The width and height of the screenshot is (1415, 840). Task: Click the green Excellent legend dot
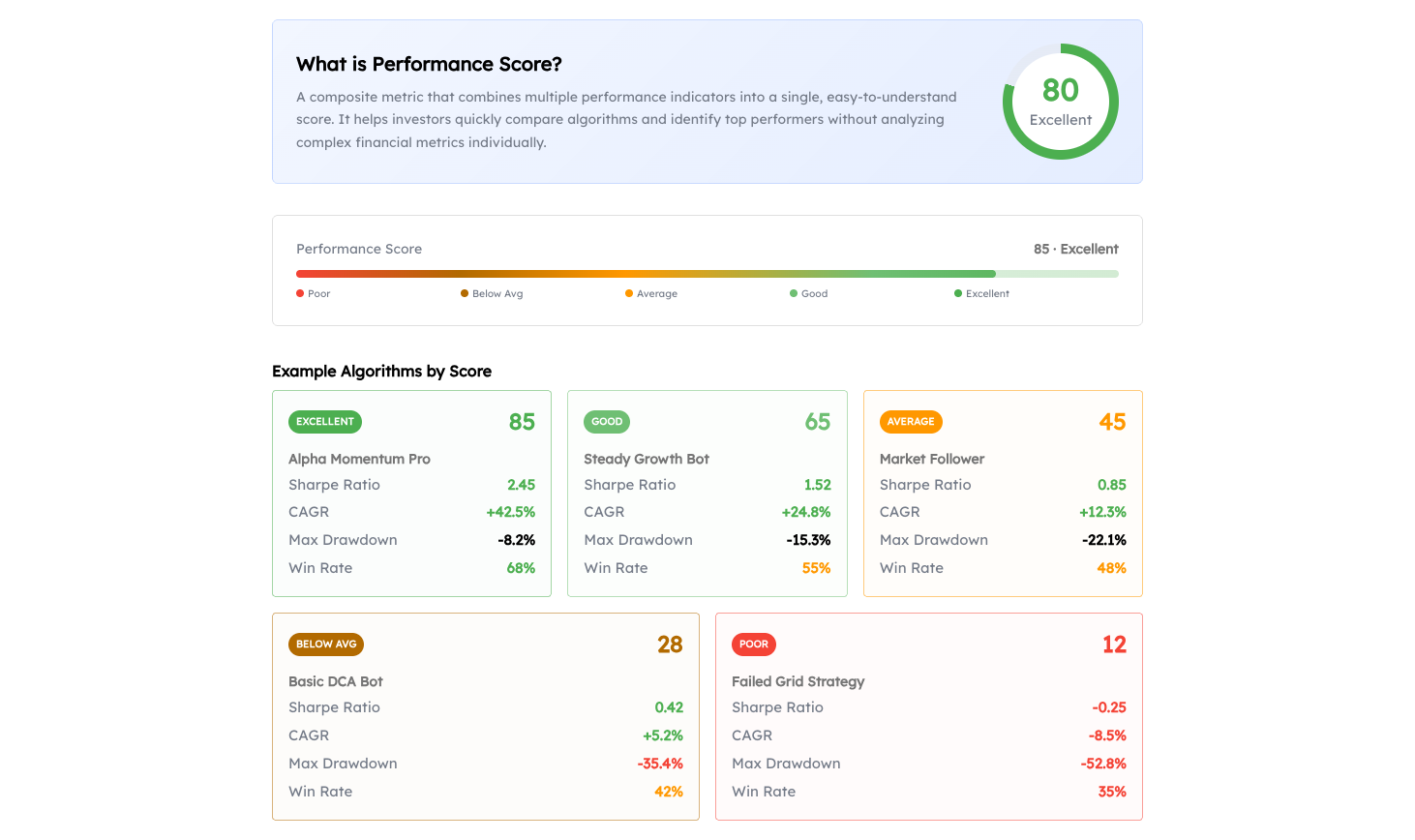coord(958,293)
